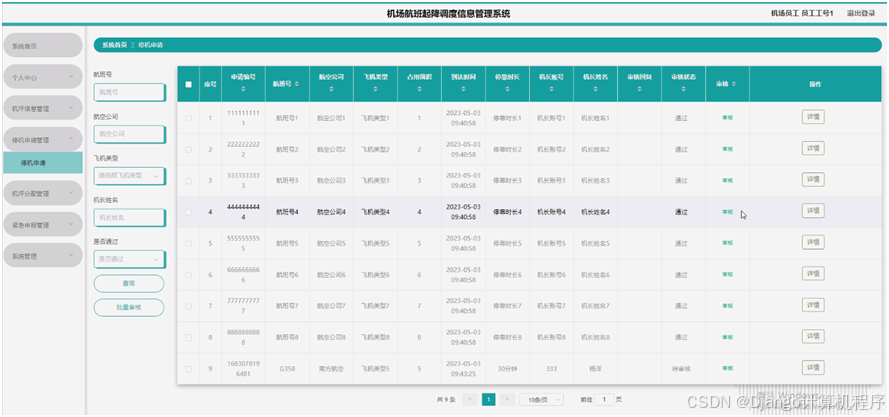Open 系统首页 in the sidebar
Viewport: 889px width, 417px height.
point(43,46)
